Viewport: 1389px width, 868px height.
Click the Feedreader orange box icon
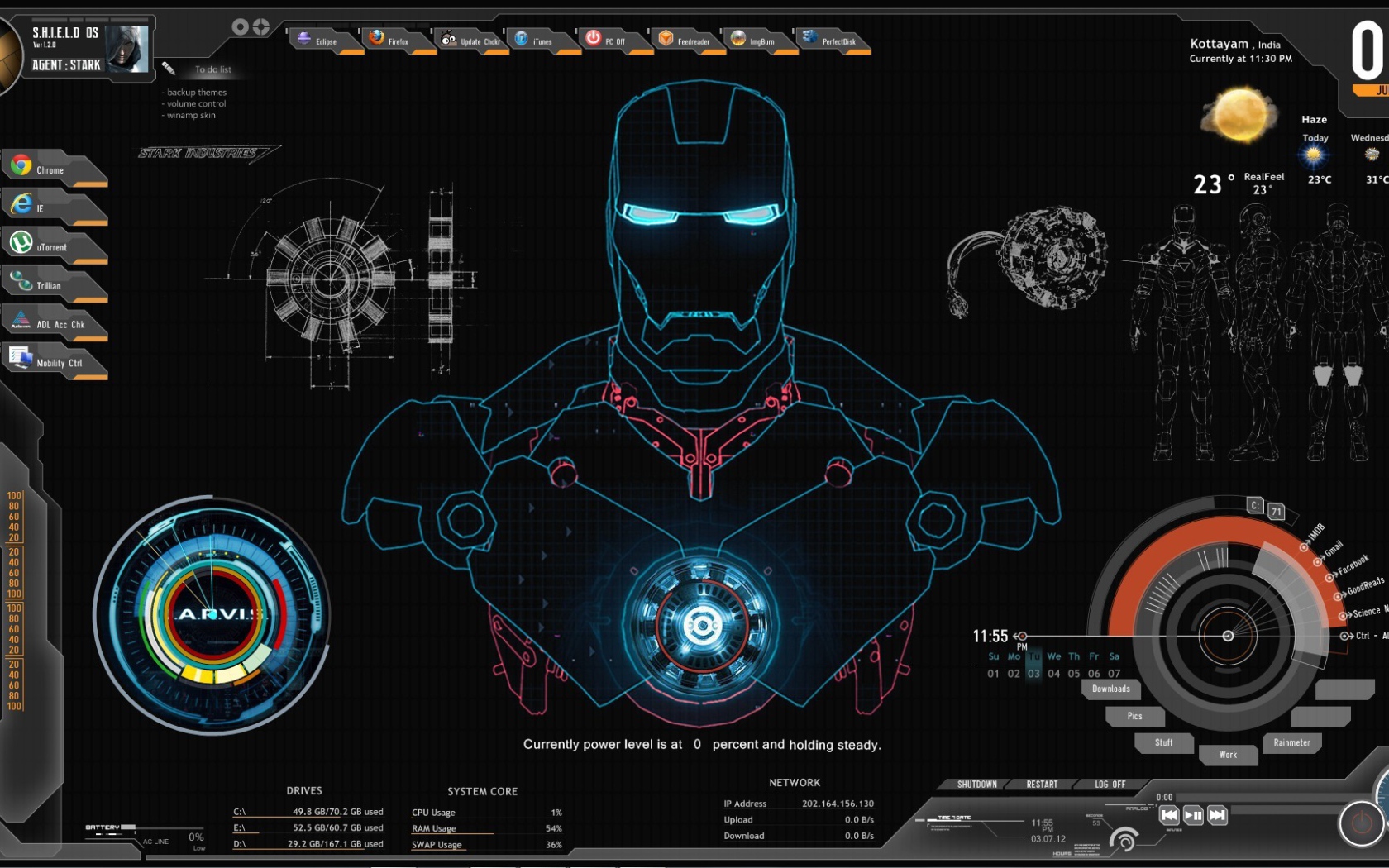point(666,38)
